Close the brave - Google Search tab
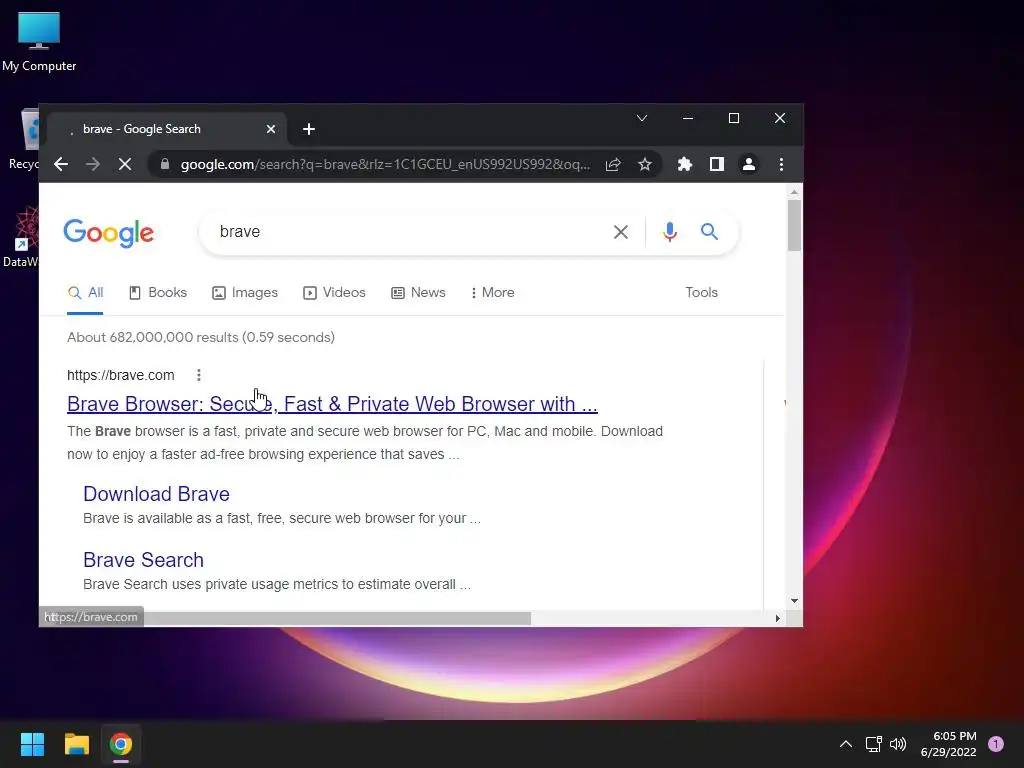 [x=270, y=129]
